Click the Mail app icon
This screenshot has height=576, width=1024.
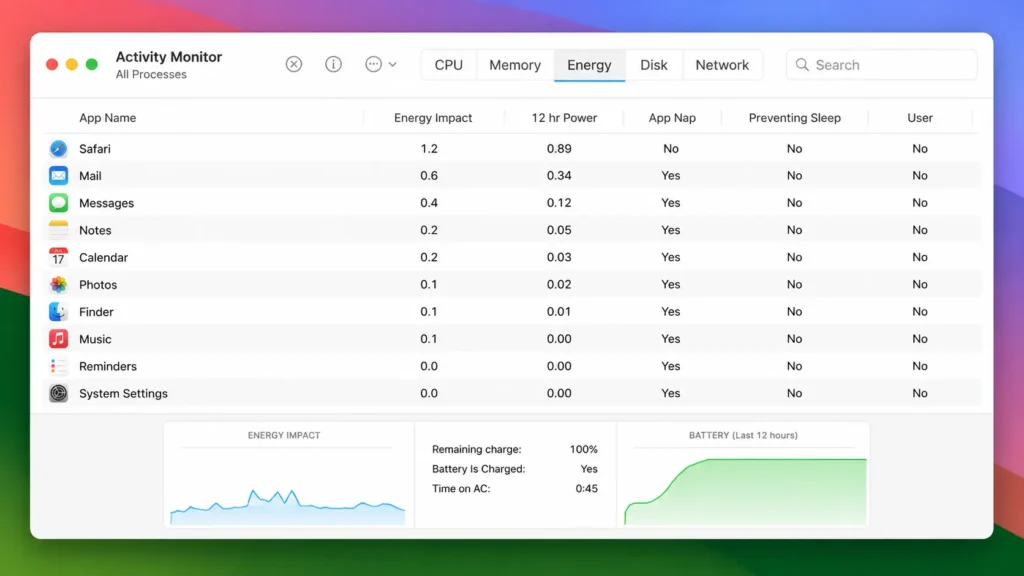click(58, 176)
